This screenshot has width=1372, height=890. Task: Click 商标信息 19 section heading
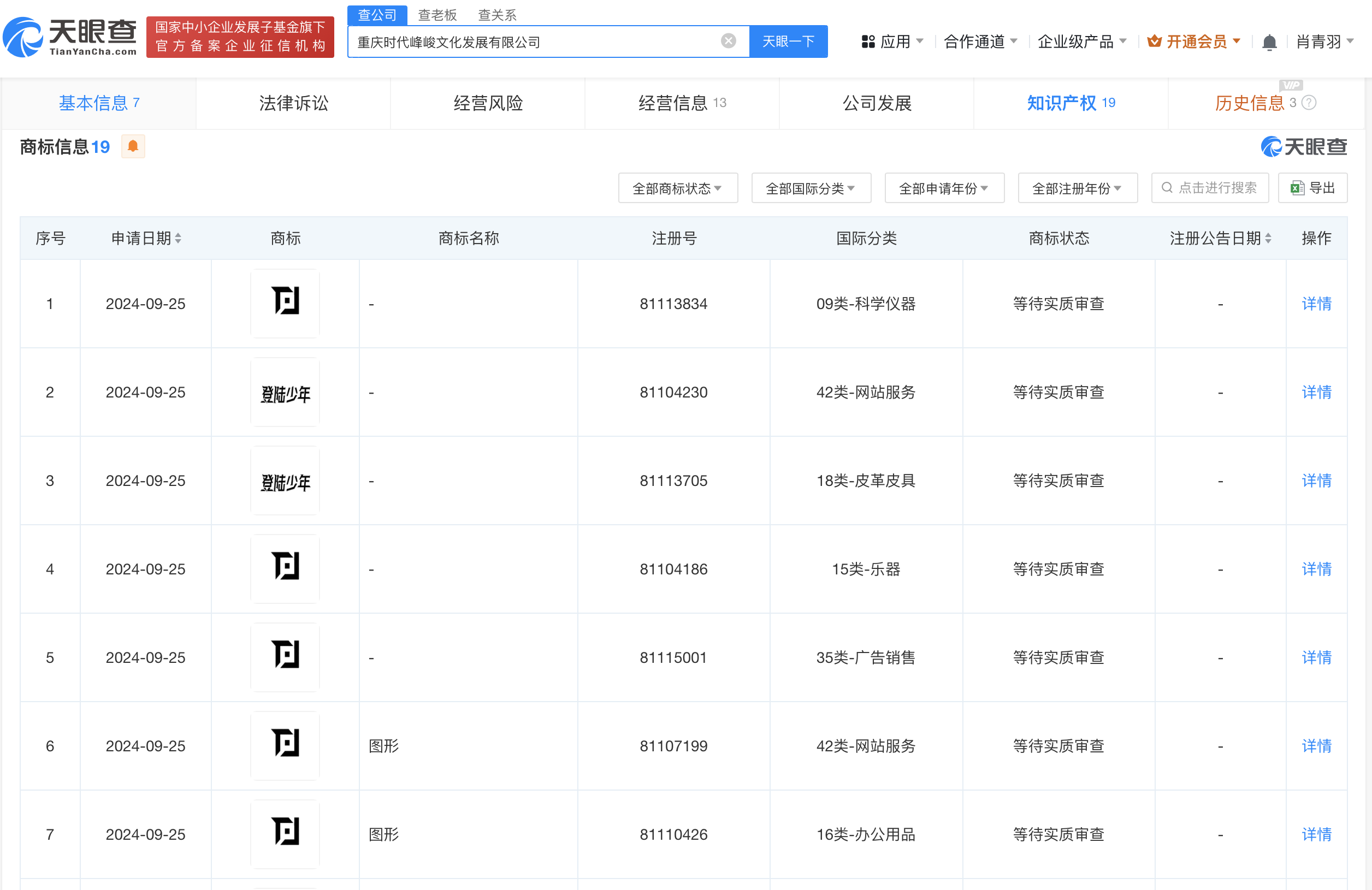[64, 147]
